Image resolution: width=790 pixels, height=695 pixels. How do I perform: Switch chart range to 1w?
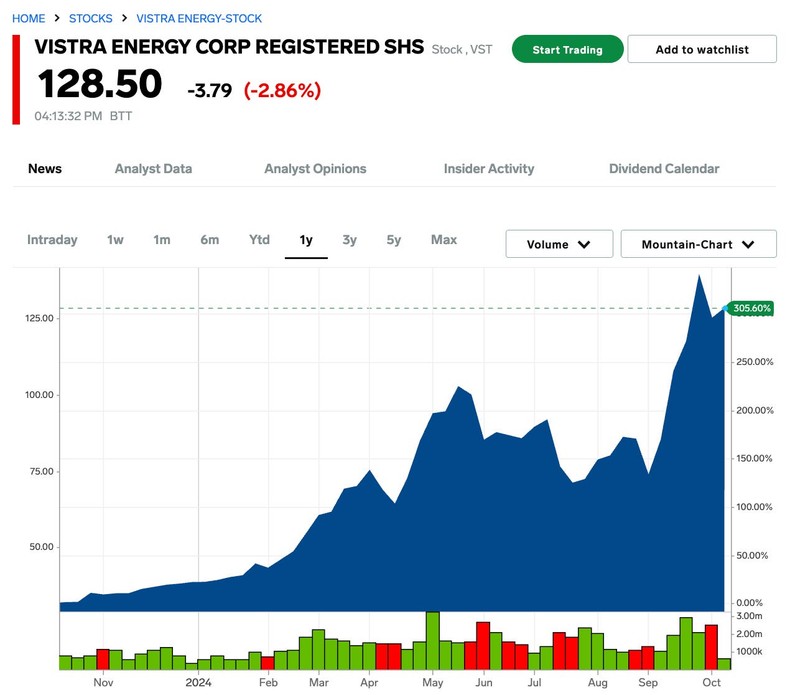[115, 240]
